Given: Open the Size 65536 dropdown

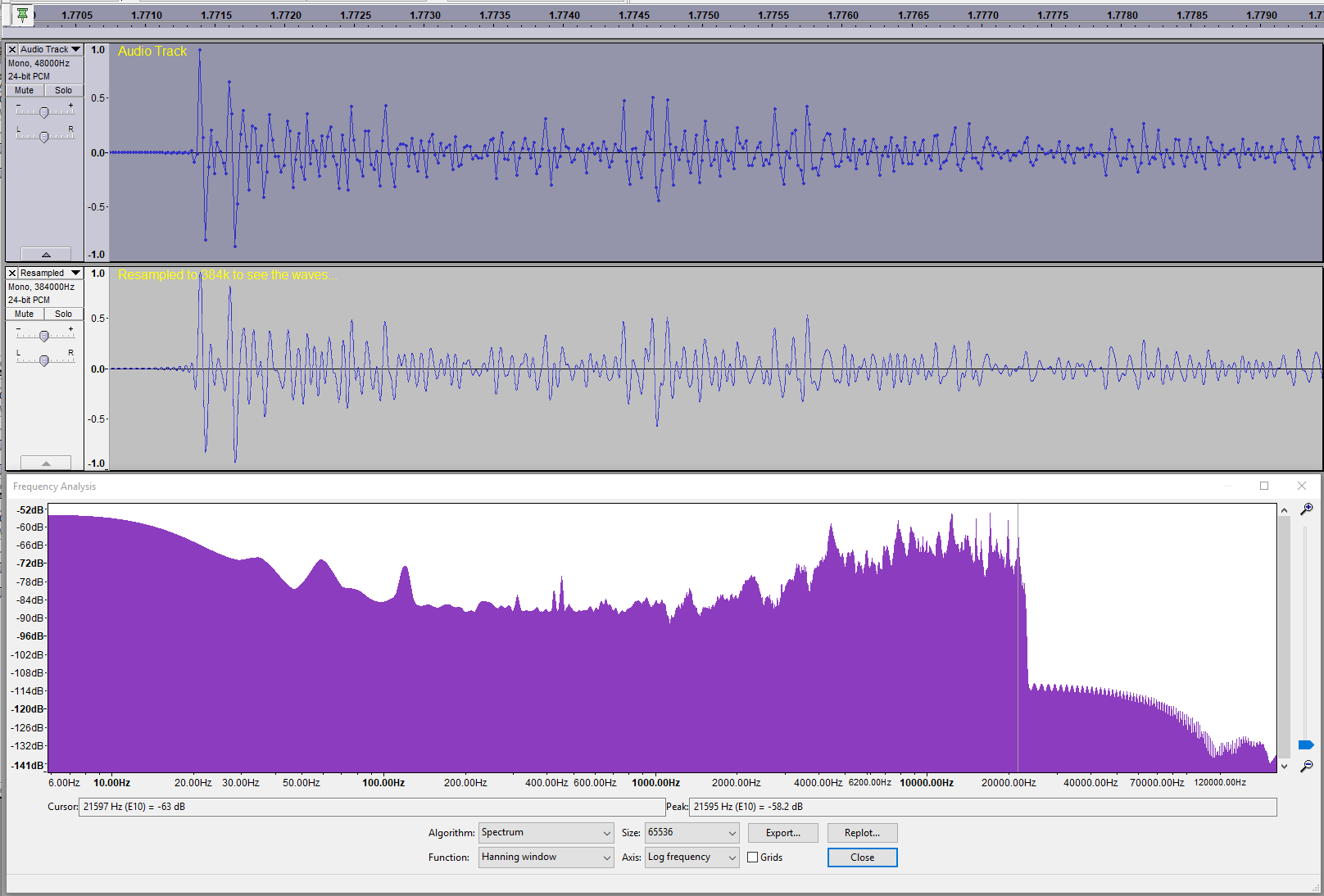Looking at the screenshot, I should (x=692, y=833).
